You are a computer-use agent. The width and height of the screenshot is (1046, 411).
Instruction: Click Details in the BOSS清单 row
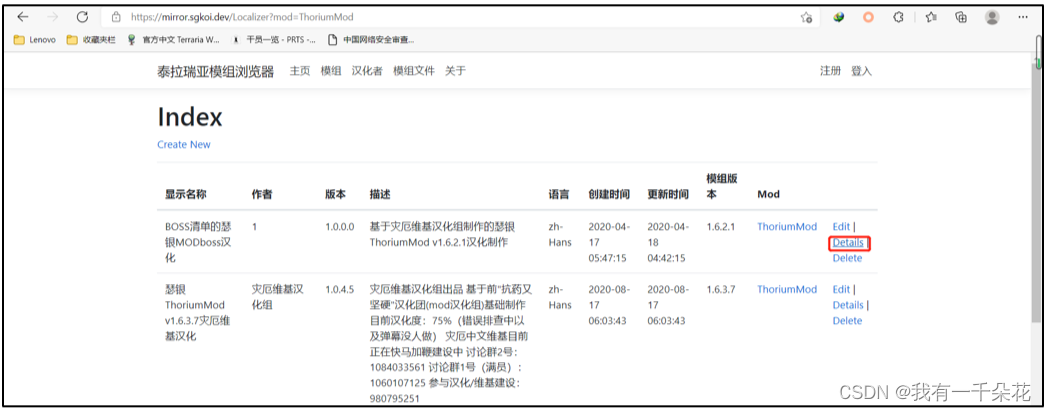(848, 243)
